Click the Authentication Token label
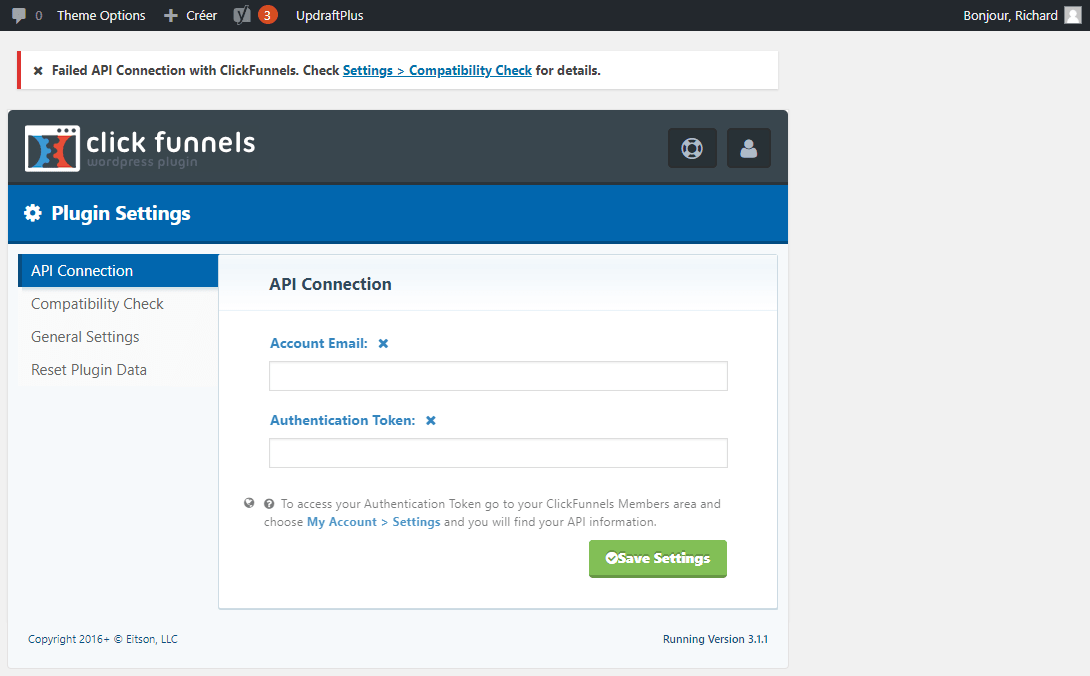 342,421
